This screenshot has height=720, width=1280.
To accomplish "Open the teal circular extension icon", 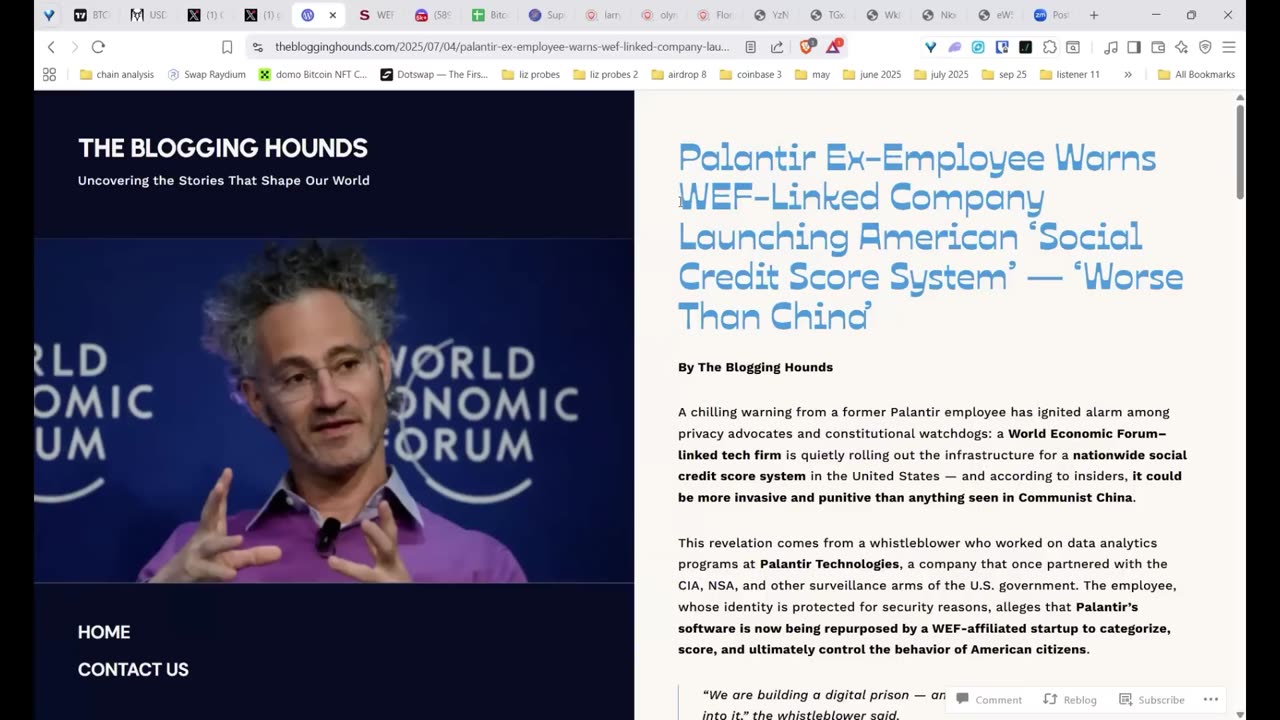I will pyautogui.click(x=978, y=47).
